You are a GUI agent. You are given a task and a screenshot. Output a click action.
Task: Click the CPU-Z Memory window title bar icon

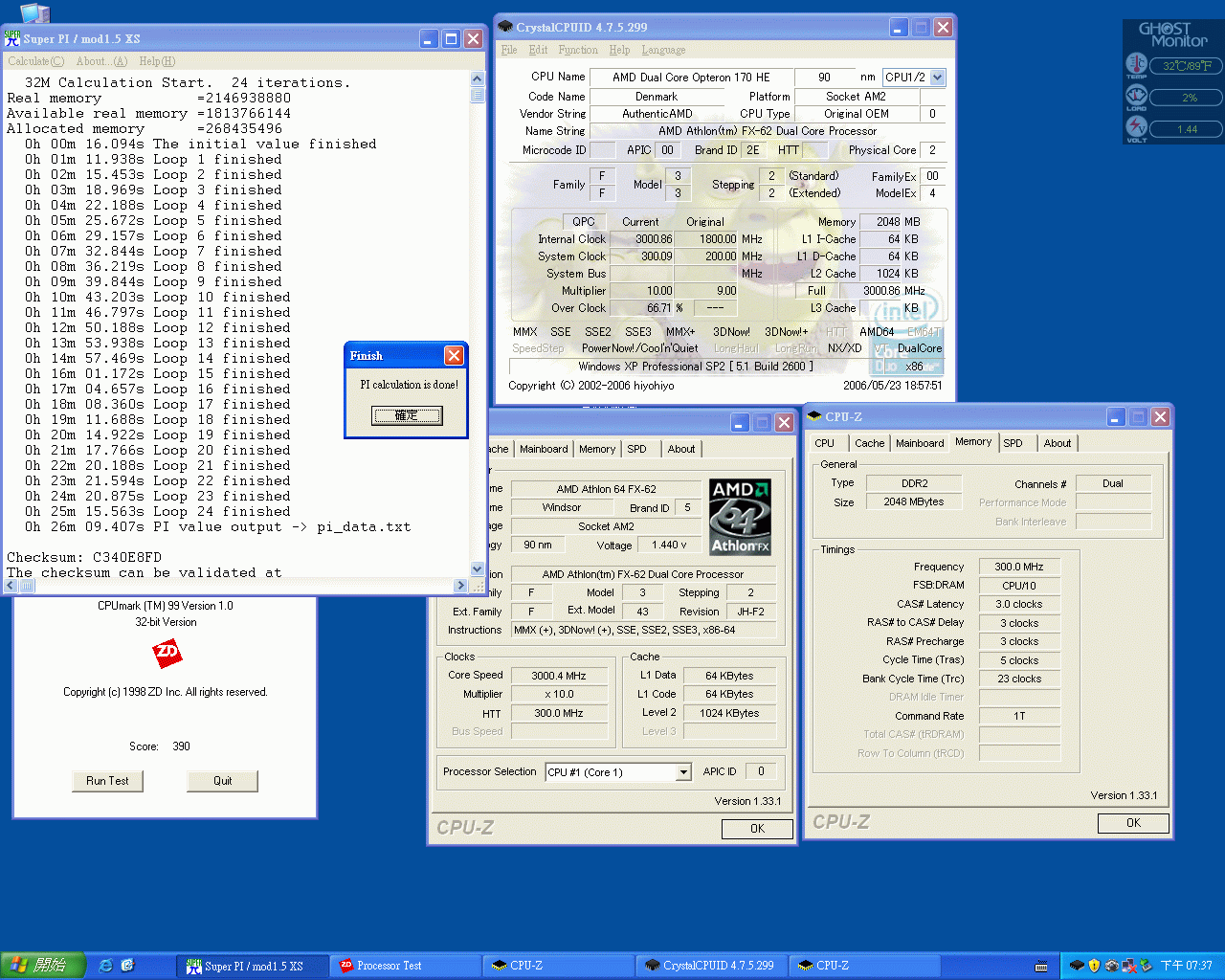pos(814,416)
